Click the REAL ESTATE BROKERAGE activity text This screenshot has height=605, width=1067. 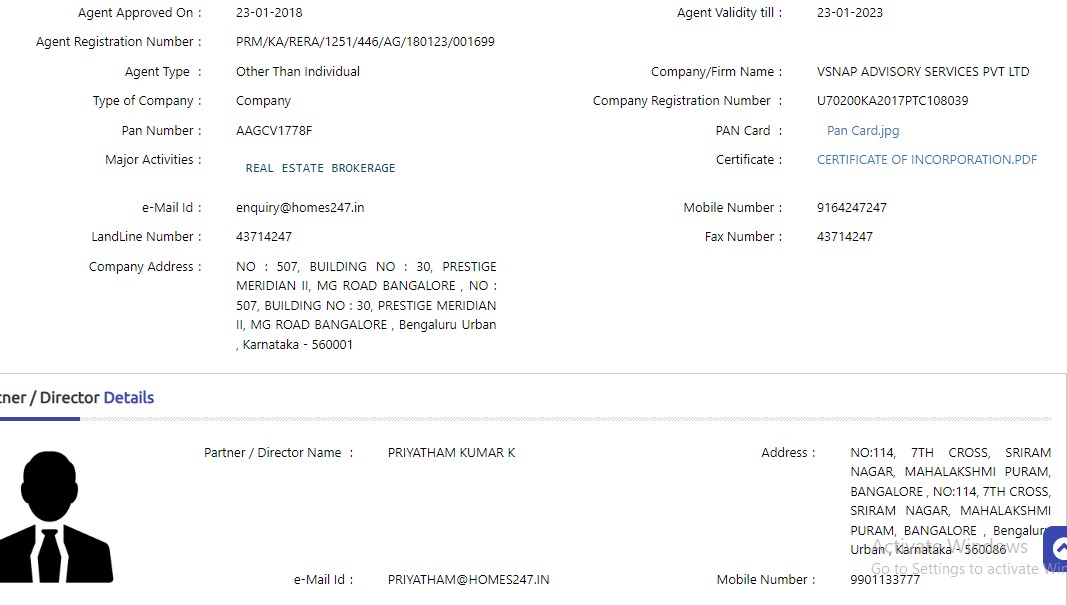(x=321, y=168)
